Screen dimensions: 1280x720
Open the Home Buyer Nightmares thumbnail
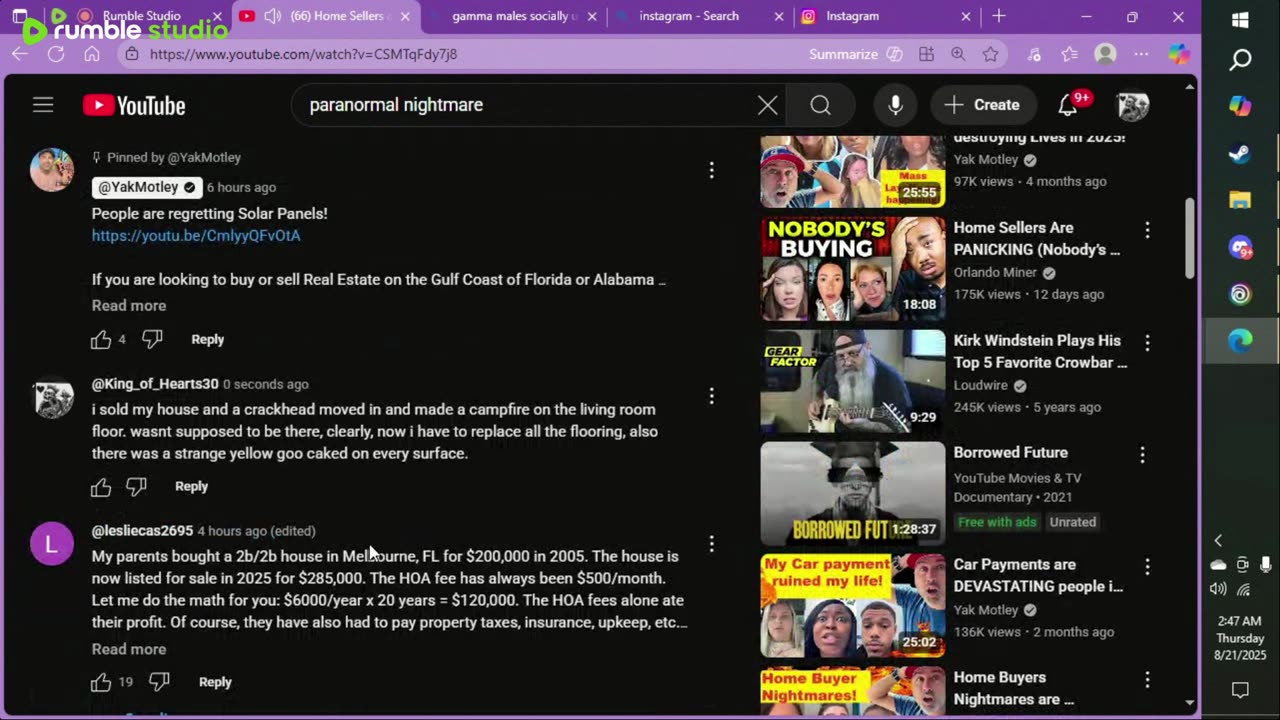[852, 688]
